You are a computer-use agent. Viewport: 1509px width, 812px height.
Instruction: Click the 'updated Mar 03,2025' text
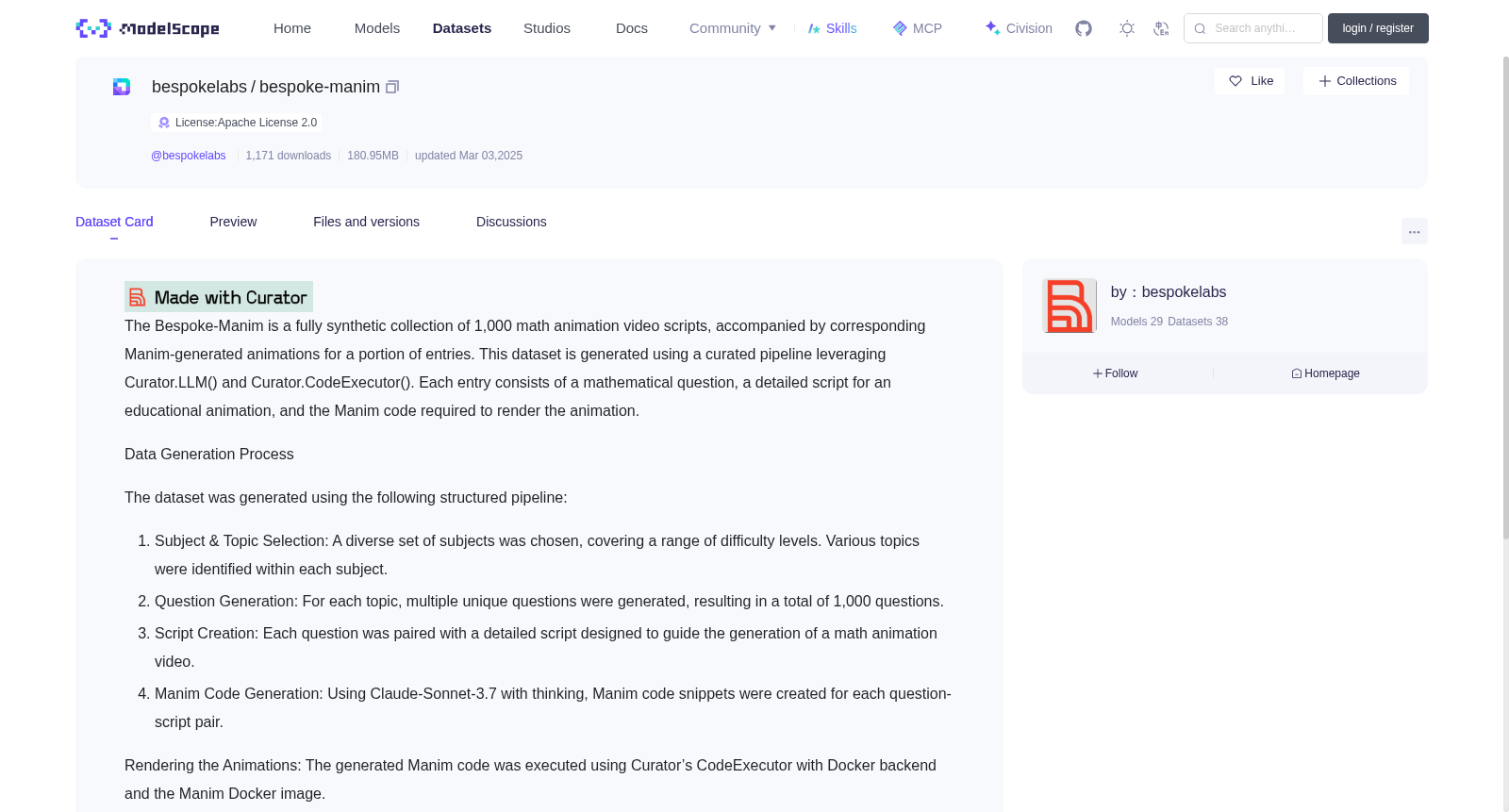click(x=469, y=156)
